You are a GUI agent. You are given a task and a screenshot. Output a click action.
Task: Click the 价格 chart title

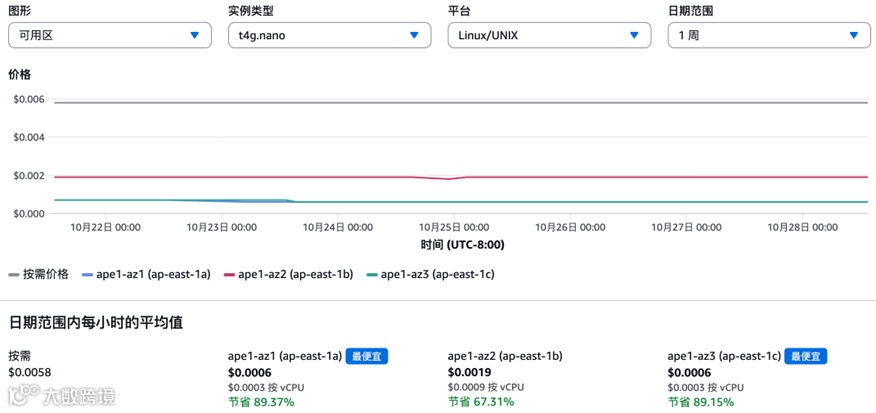(x=20, y=74)
